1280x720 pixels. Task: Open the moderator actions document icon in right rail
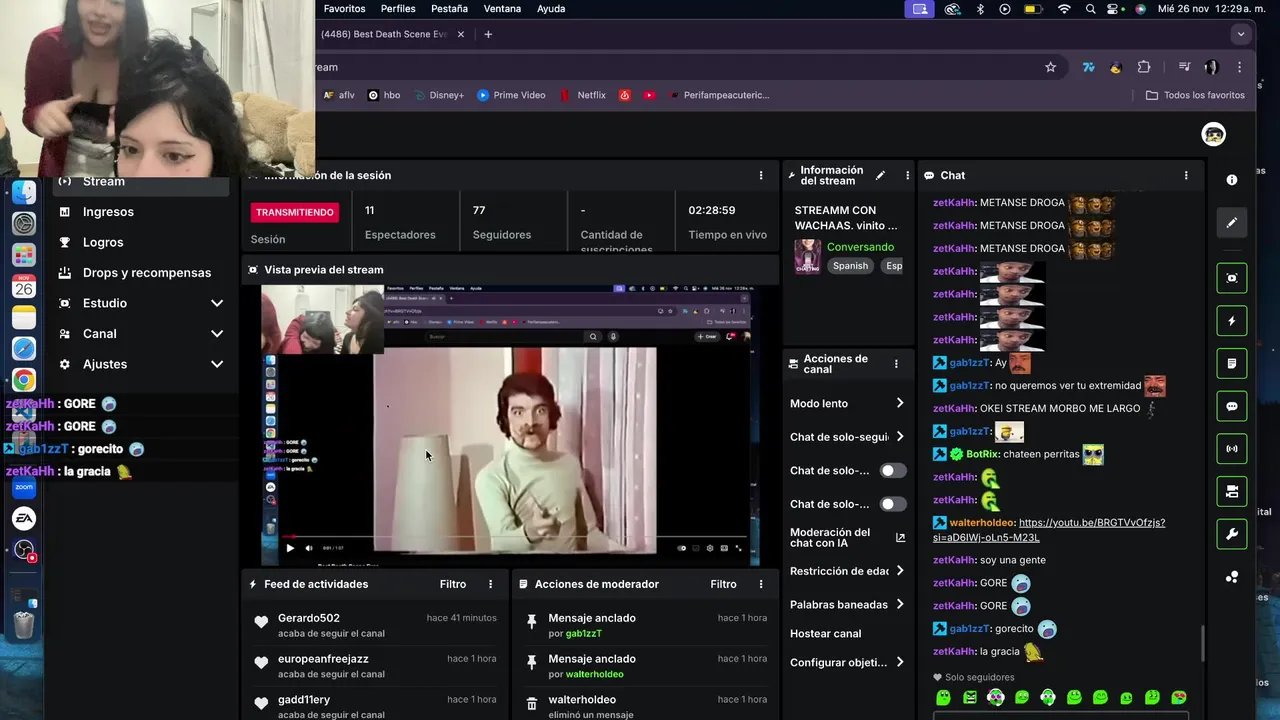[1232, 364]
